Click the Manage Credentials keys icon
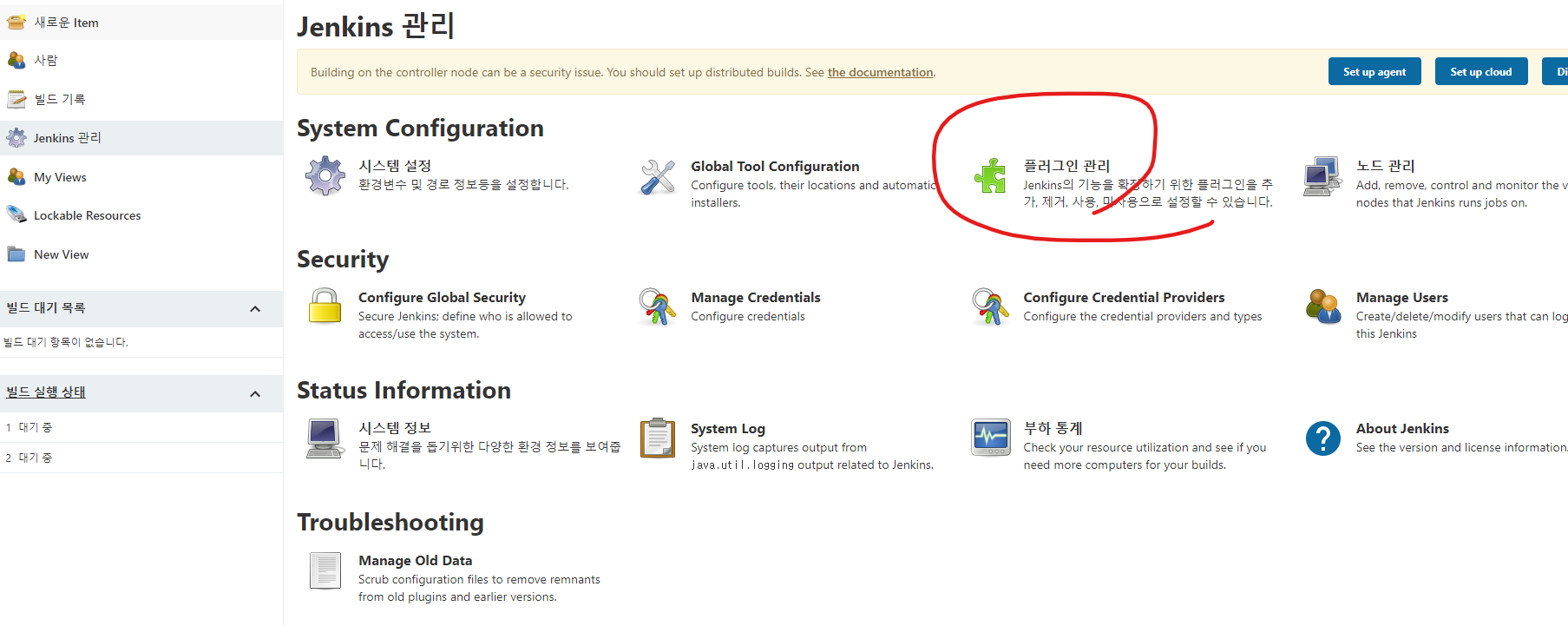The height and width of the screenshot is (626, 1568). 658,306
